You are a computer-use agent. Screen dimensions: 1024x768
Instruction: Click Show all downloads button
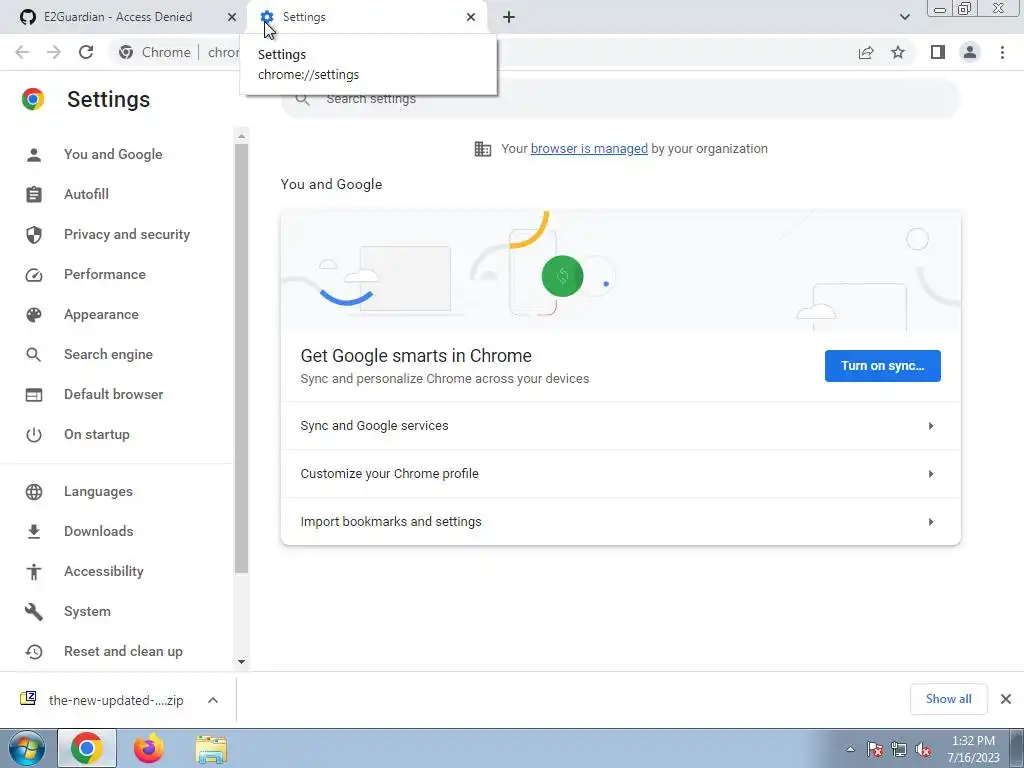click(x=948, y=699)
